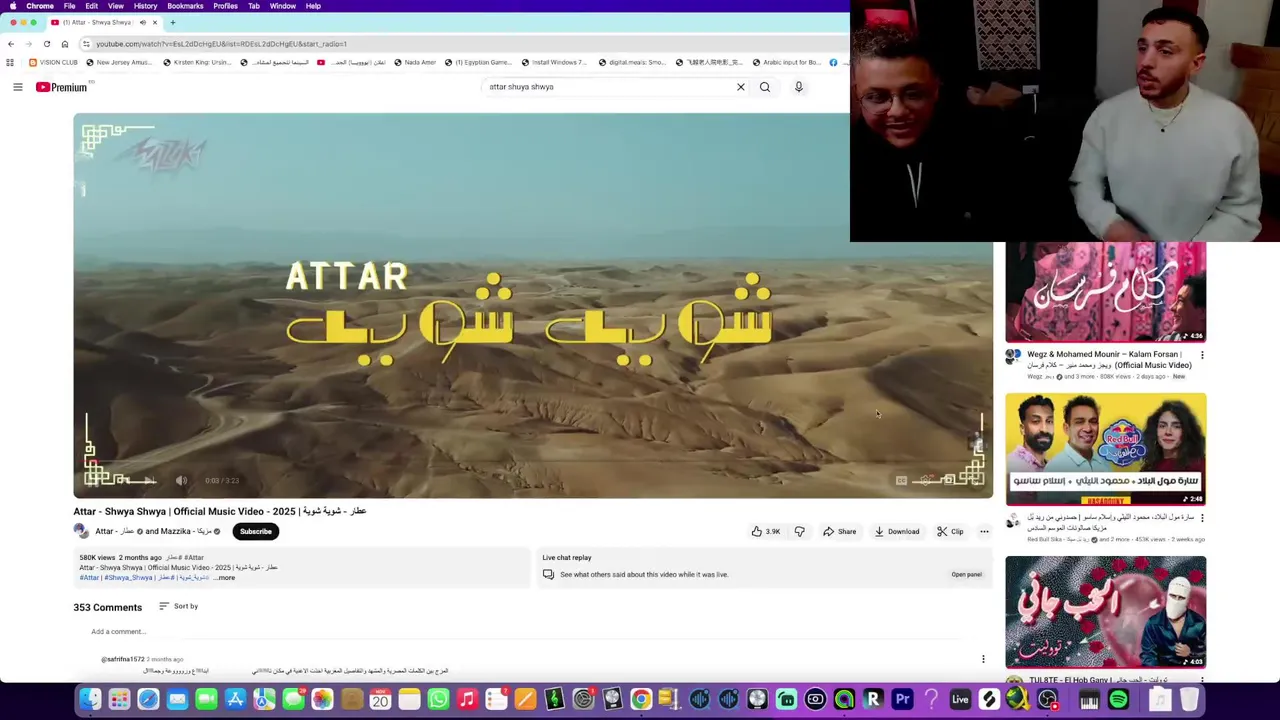
Task: Open Premiere Pro from the Dock
Action: 902,700
